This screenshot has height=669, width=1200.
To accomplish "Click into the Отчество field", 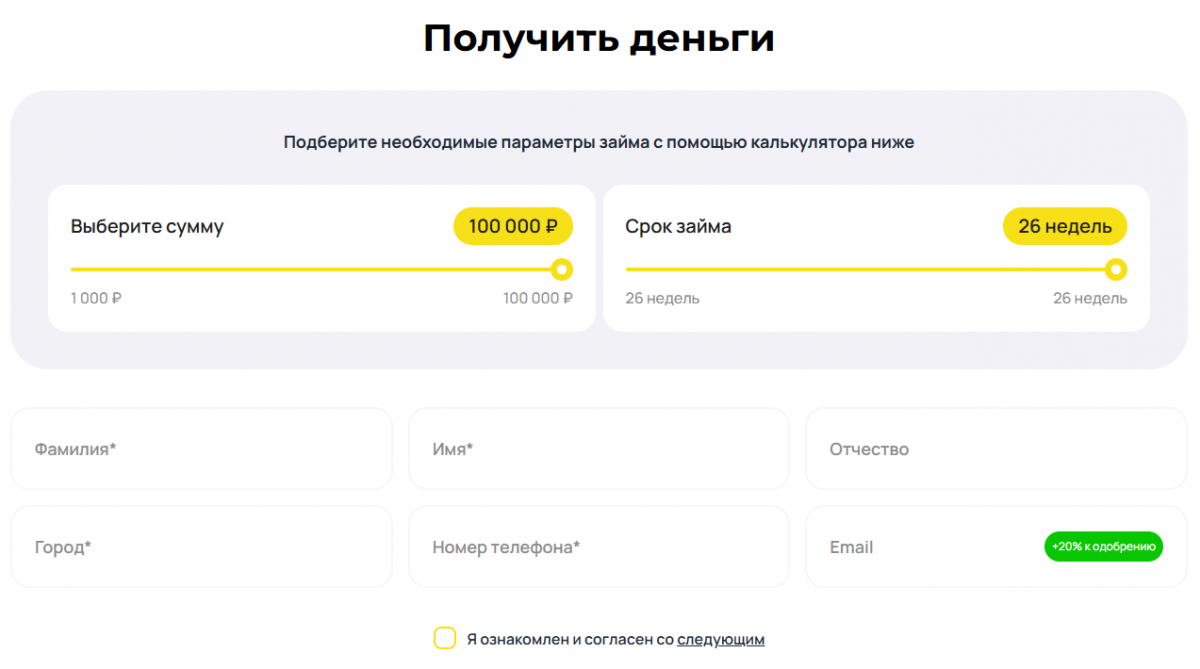I will coord(995,449).
